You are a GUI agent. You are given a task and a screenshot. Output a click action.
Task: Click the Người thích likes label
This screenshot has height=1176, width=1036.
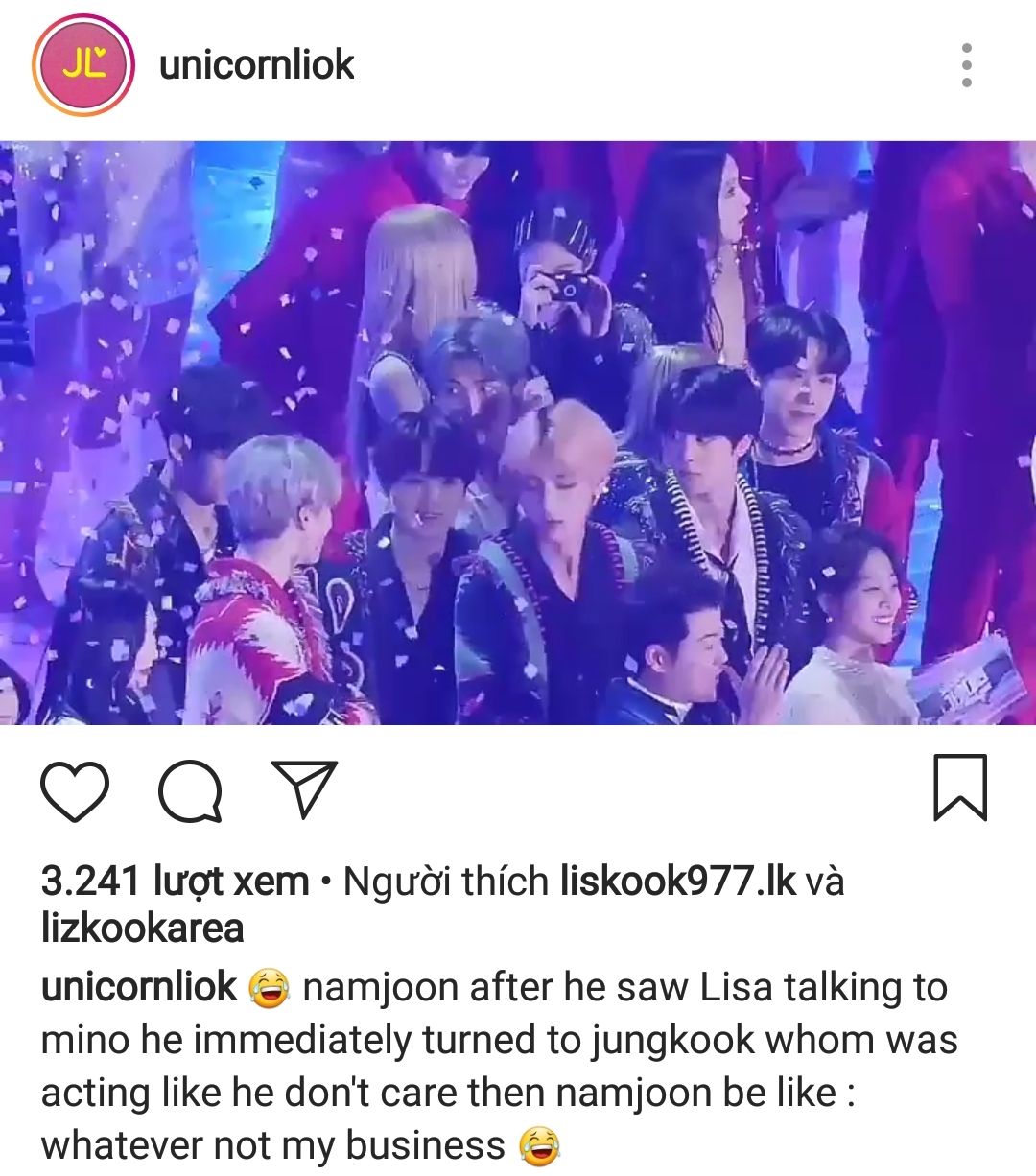tap(446, 881)
